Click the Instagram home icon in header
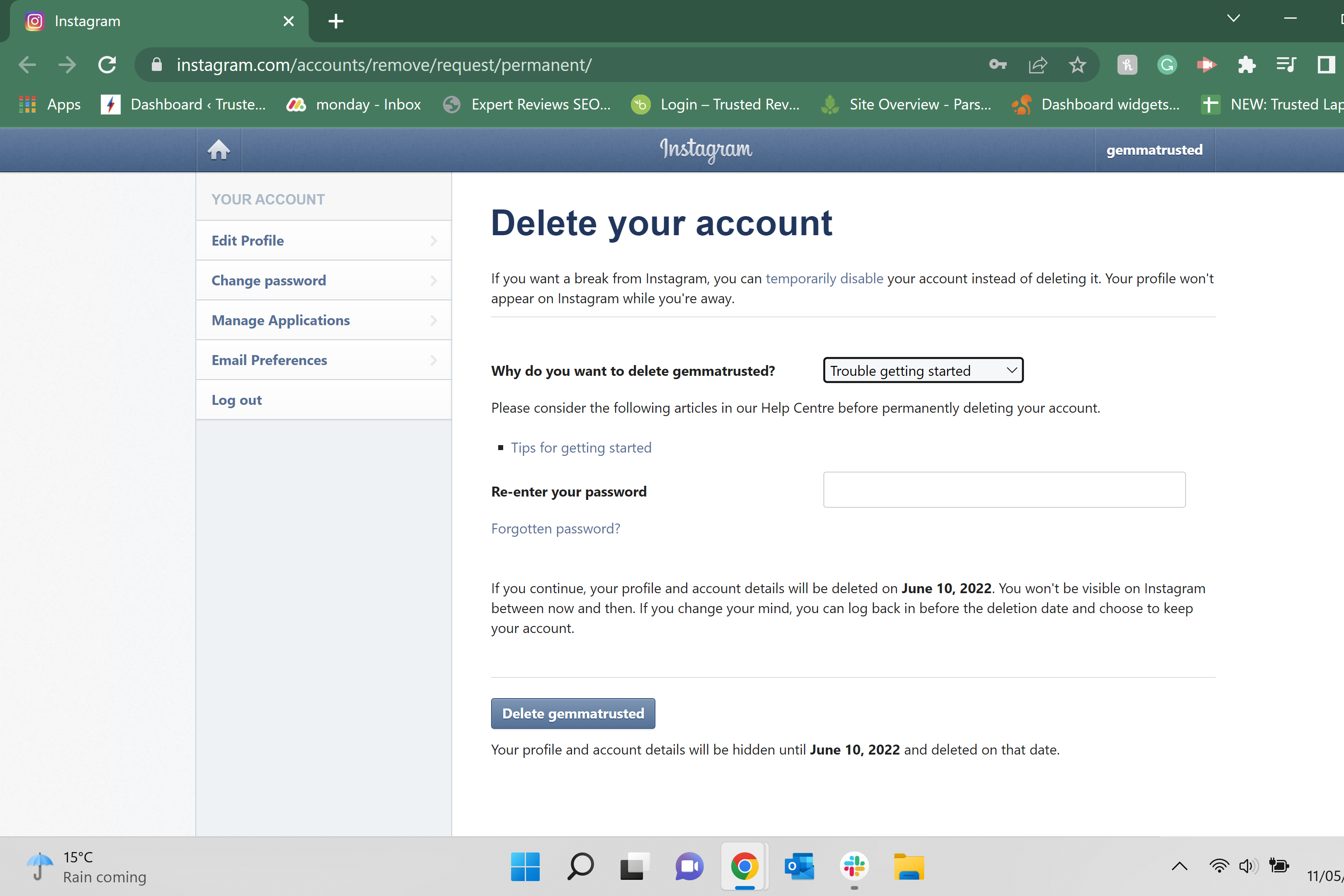This screenshot has width=1344, height=896. (218, 150)
